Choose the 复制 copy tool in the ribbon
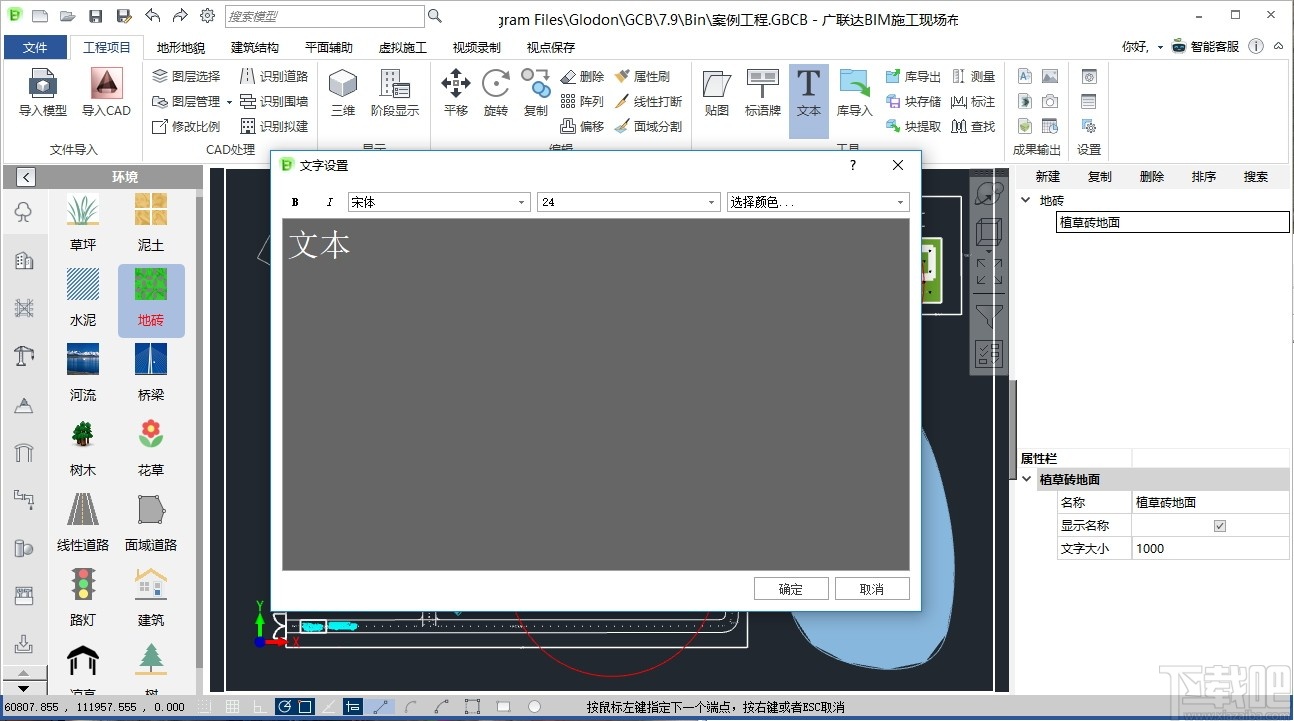The width and height of the screenshot is (1294, 721). click(x=536, y=93)
